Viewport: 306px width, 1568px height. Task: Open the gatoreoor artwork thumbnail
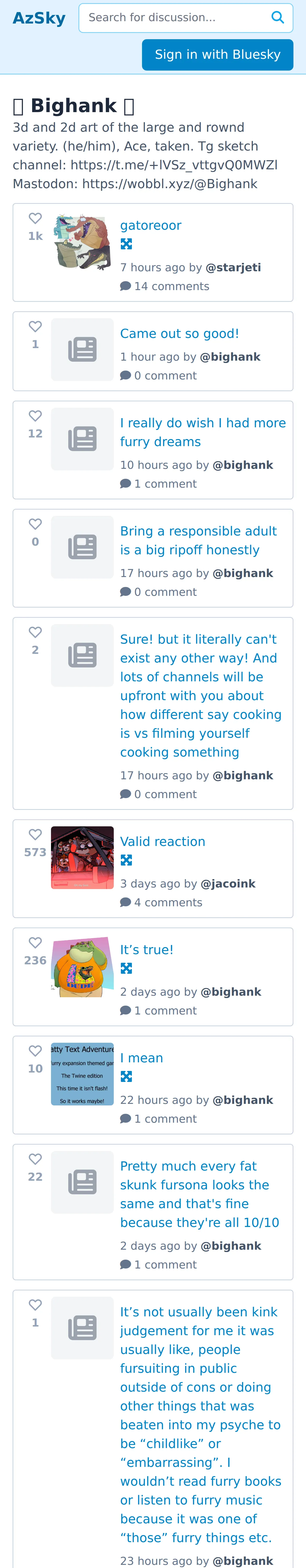tap(82, 242)
